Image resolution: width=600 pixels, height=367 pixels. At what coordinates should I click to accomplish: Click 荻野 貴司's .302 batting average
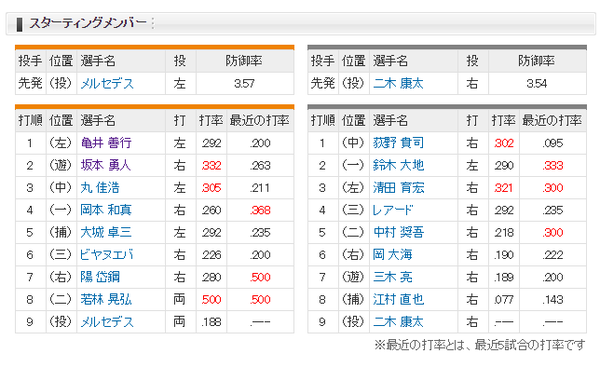504,143
